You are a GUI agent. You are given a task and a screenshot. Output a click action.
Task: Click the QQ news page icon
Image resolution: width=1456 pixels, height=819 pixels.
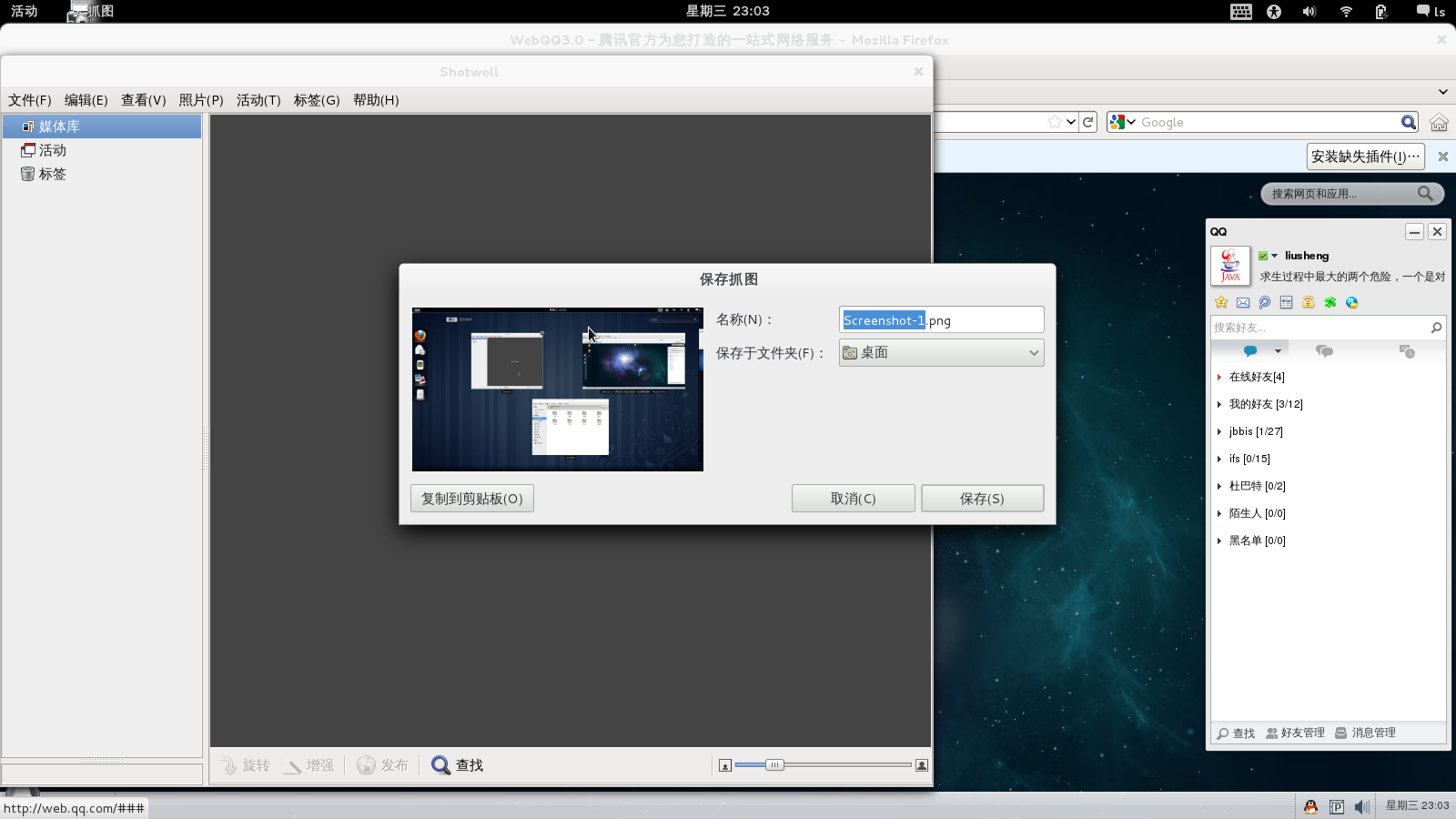(x=1287, y=302)
